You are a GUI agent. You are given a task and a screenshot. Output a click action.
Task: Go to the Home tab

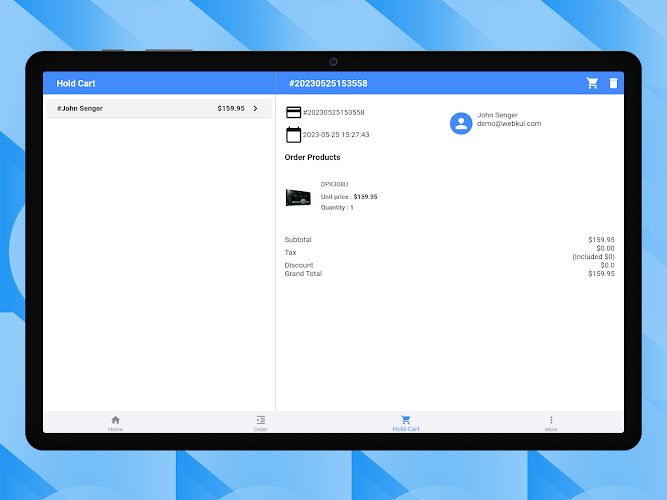click(x=115, y=423)
